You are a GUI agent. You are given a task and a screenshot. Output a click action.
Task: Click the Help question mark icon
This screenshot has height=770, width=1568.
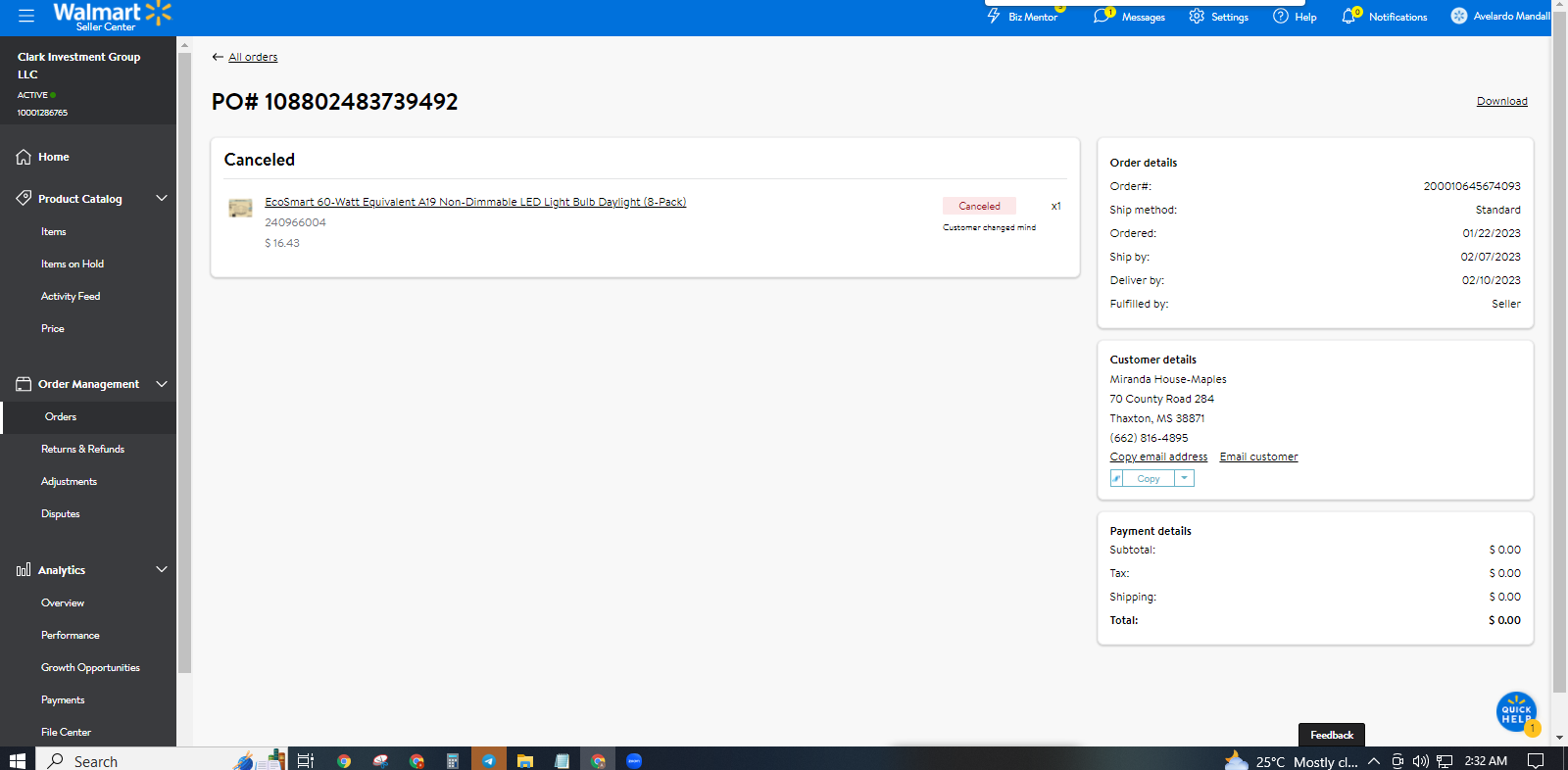pyautogui.click(x=1281, y=16)
